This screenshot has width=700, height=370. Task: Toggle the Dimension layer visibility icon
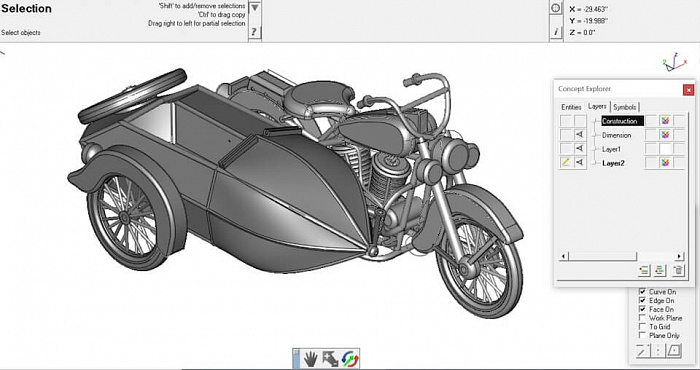click(579, 135)
